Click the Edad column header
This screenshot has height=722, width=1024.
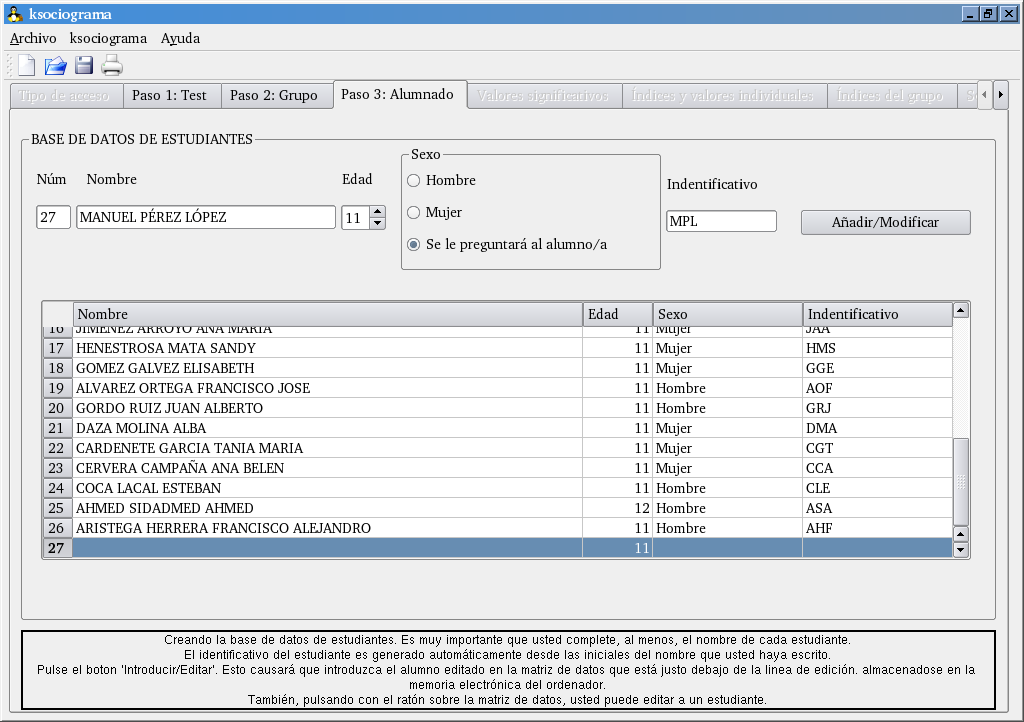pyautogui.click(x=618, y=314)
